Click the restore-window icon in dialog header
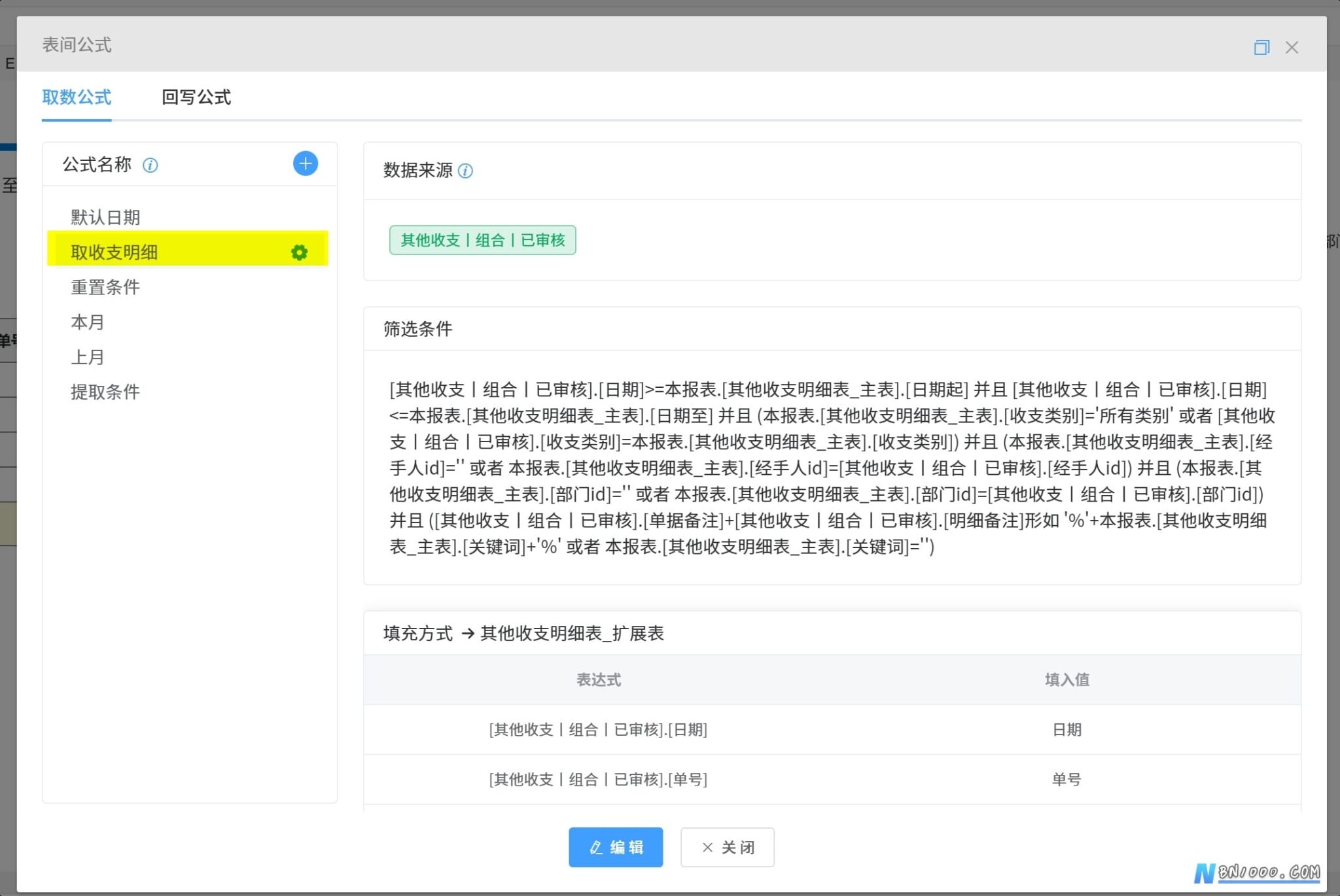 tap(1261, 47)
